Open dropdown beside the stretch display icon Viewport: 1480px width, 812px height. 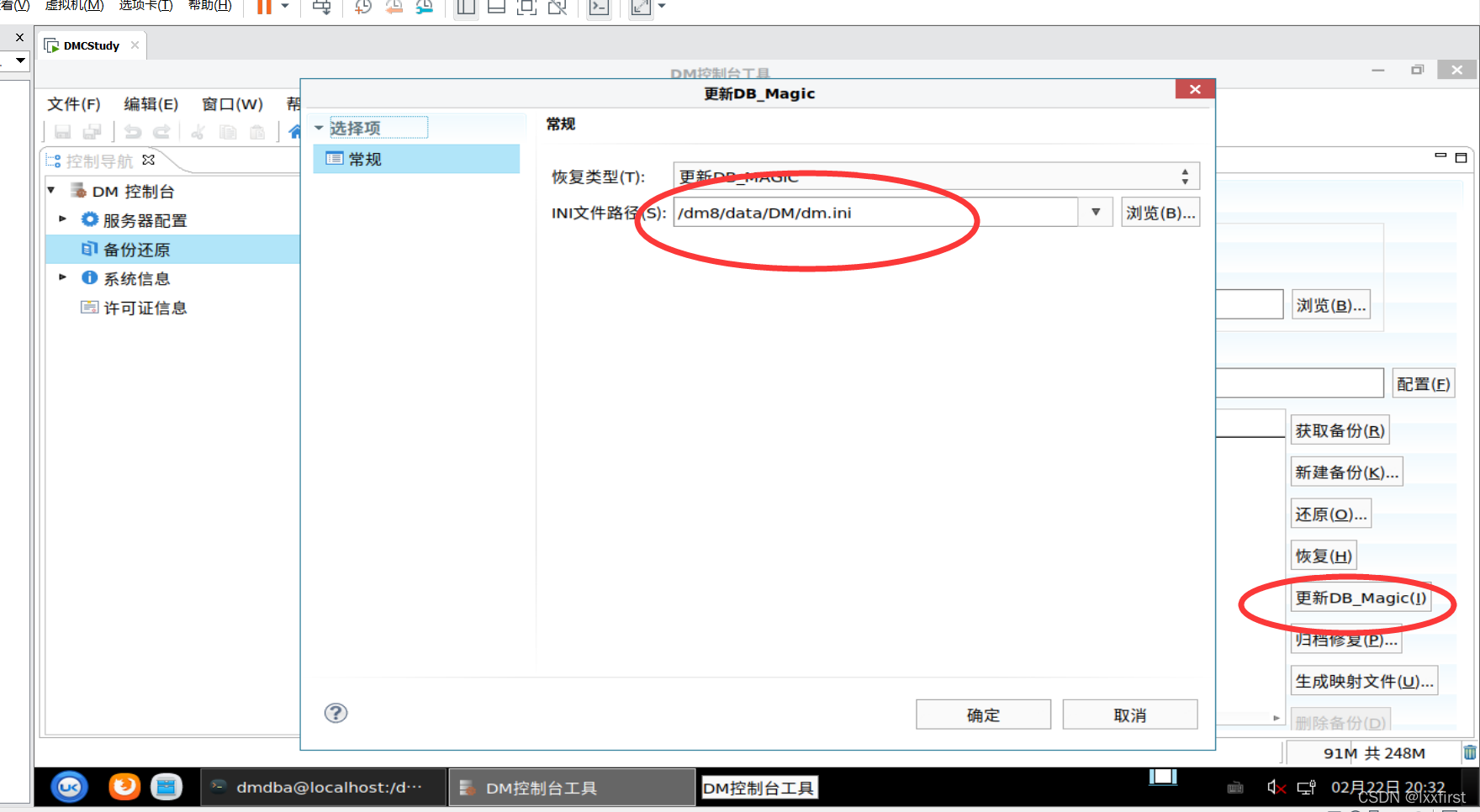click(x=662, y=7)
